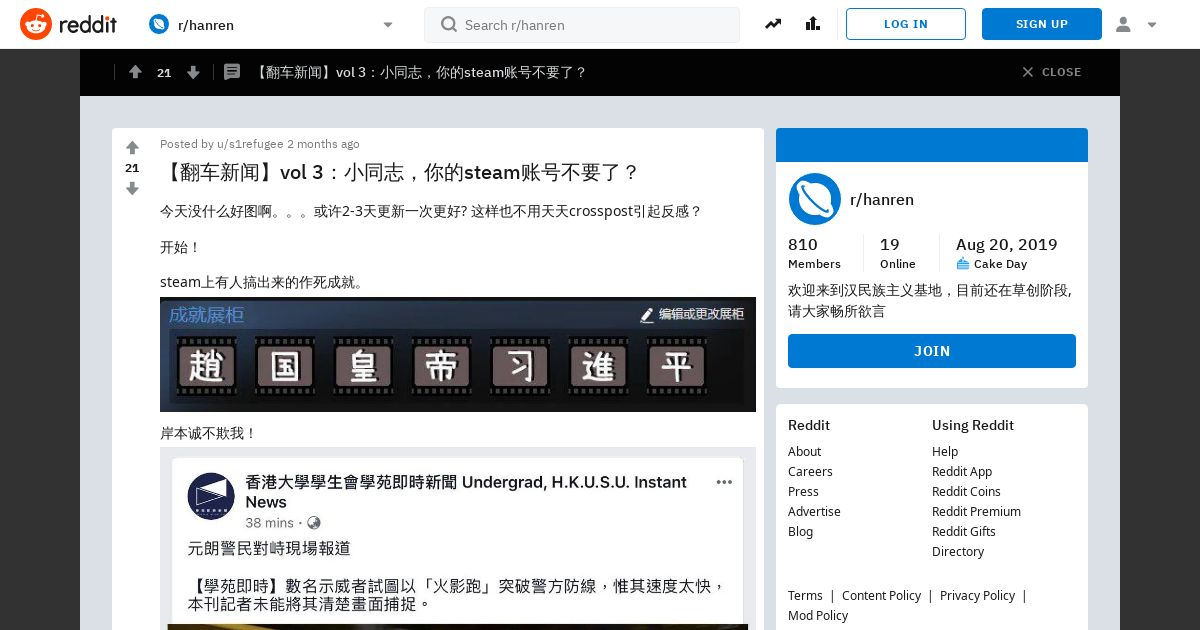Open the Advertise footer link
Screen dimensions: 1200x630
[814, 511]
